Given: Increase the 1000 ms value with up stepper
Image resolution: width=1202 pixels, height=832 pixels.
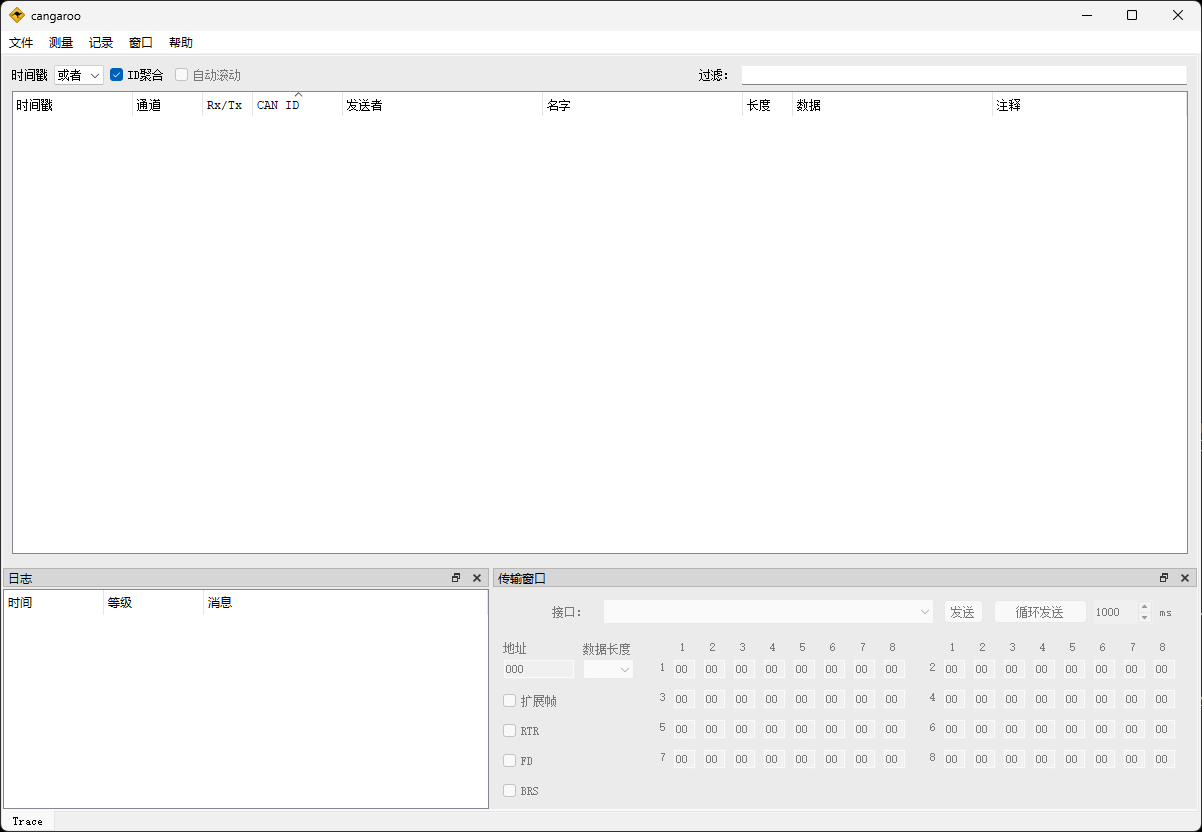Looking at the screenshot, I should [1144, 606].
